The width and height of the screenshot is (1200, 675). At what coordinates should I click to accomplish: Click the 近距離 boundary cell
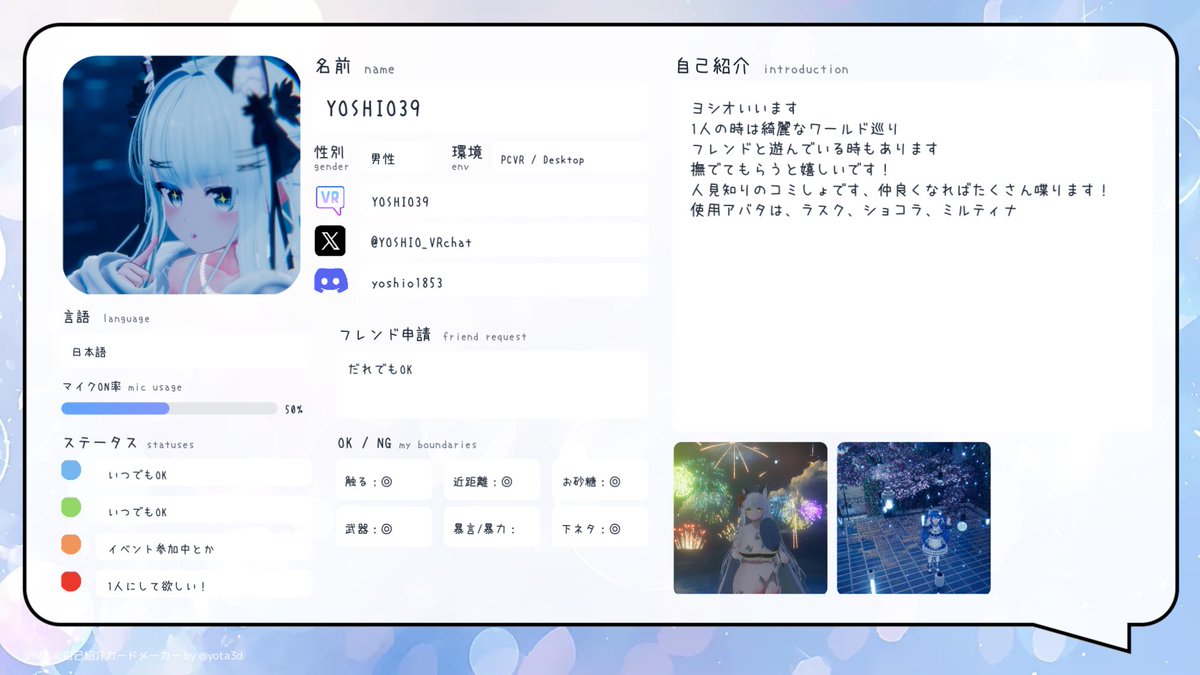(x=492, y=480)
